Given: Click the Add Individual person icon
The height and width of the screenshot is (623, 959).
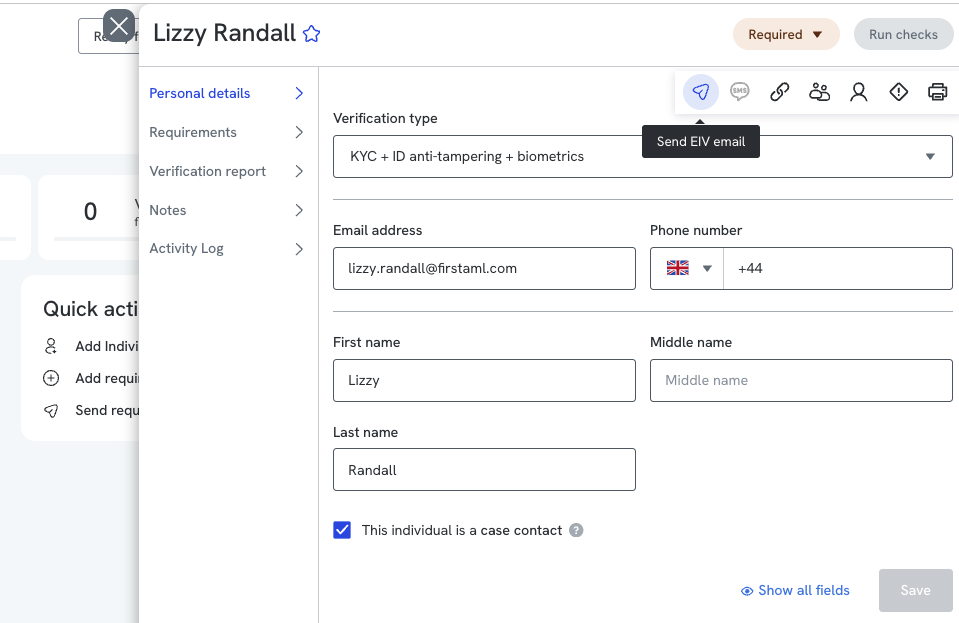Looking at the screenshot, I should (51, 346).
